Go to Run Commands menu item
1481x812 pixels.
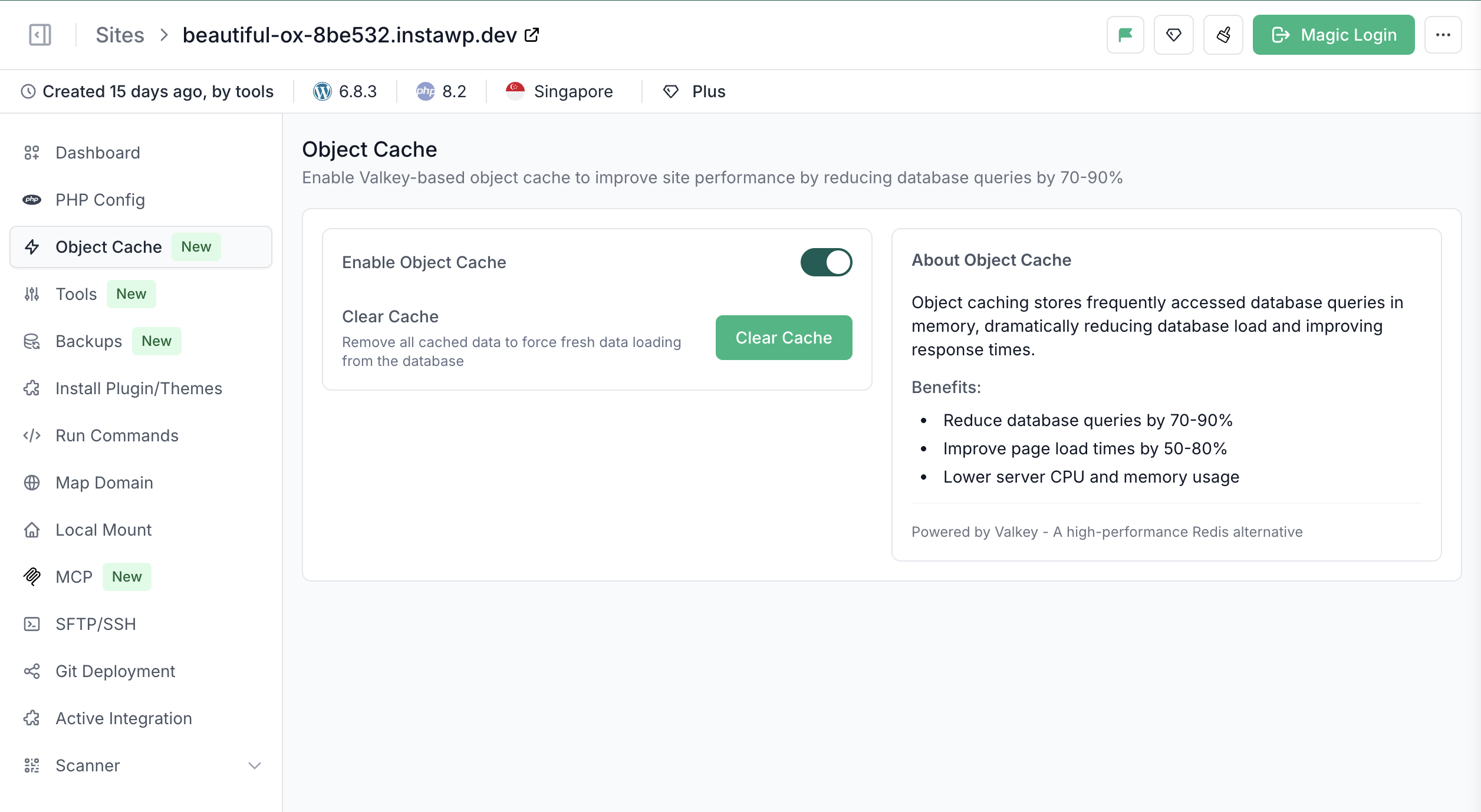(x=117, y=435)
